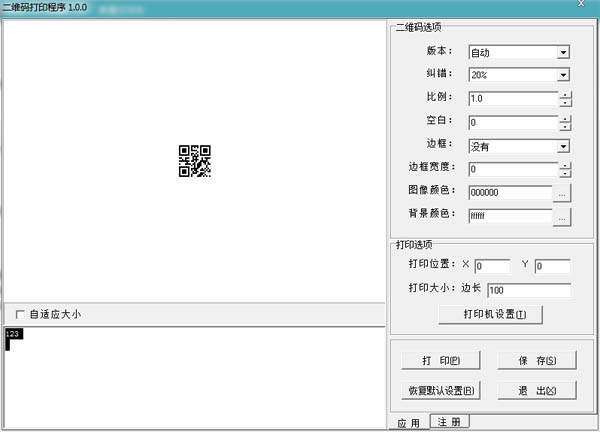The width and height of the screenshot is (600, 432).
Task: Click the 背景颜色 hex input field
Action: click(510, 216)
